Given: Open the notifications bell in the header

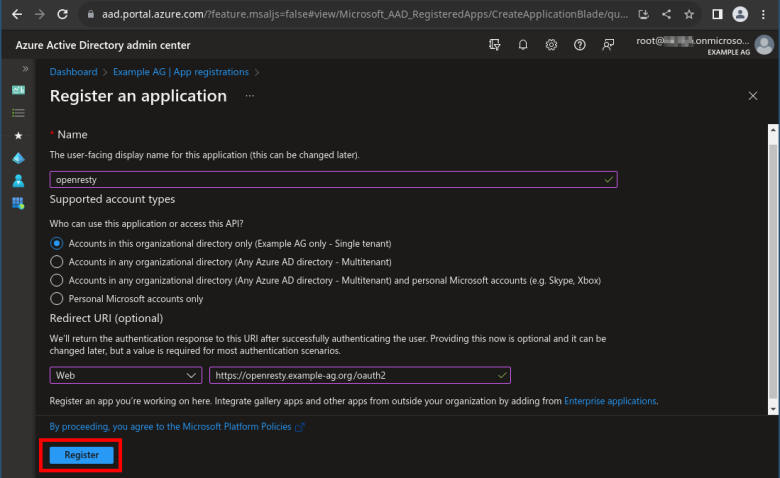Looking at the screenshot, I should [x=523, y=45].
